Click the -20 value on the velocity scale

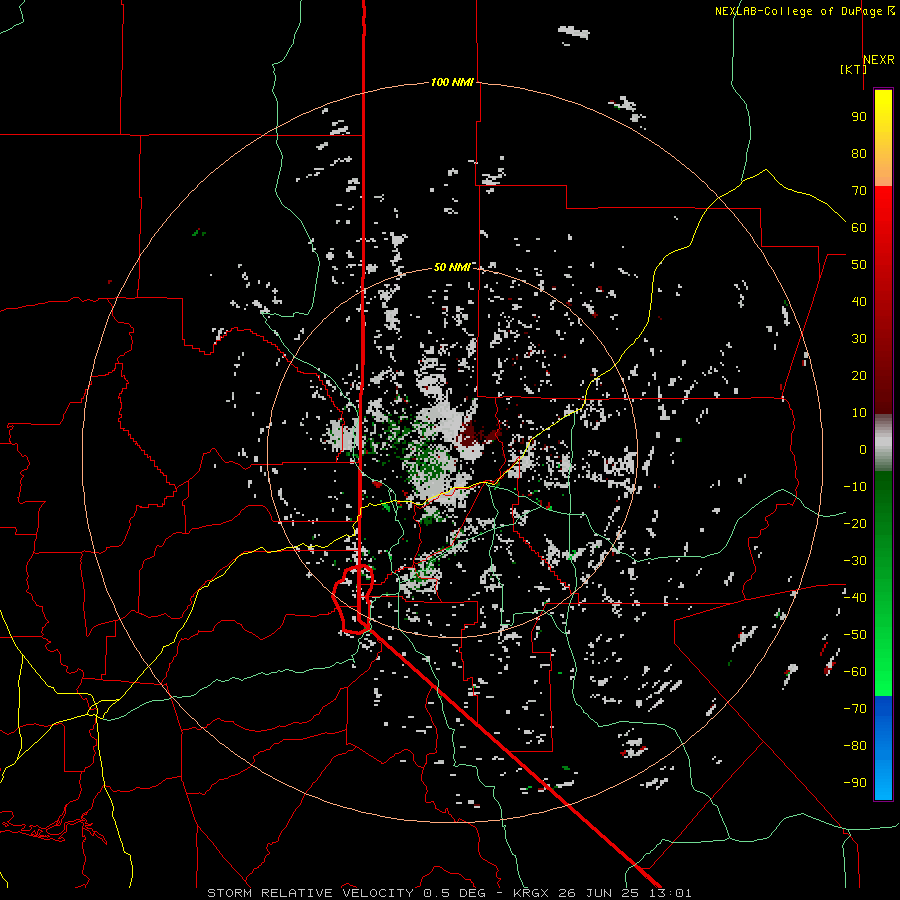[855, 523]
